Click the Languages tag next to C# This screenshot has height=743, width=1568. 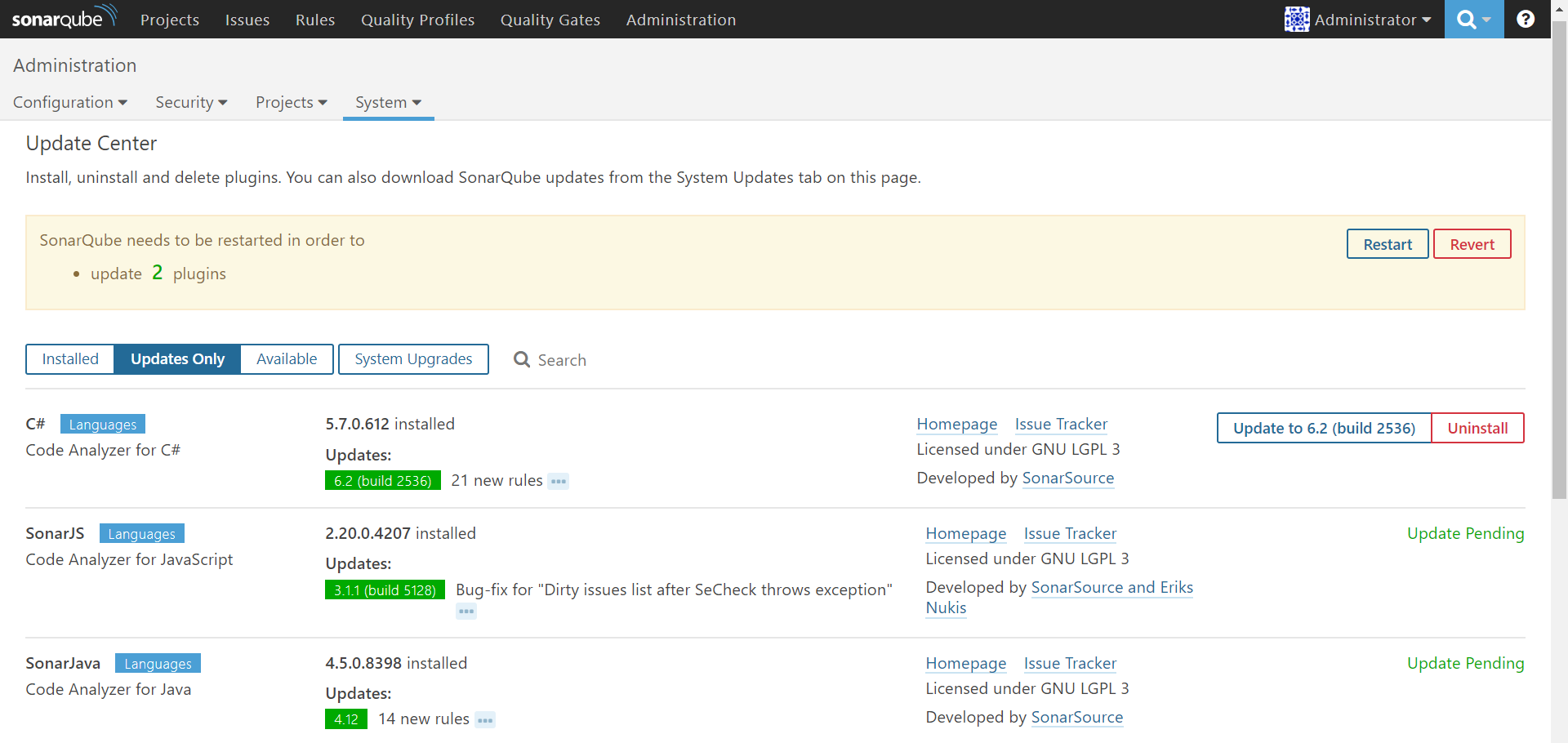click(103, 424)
